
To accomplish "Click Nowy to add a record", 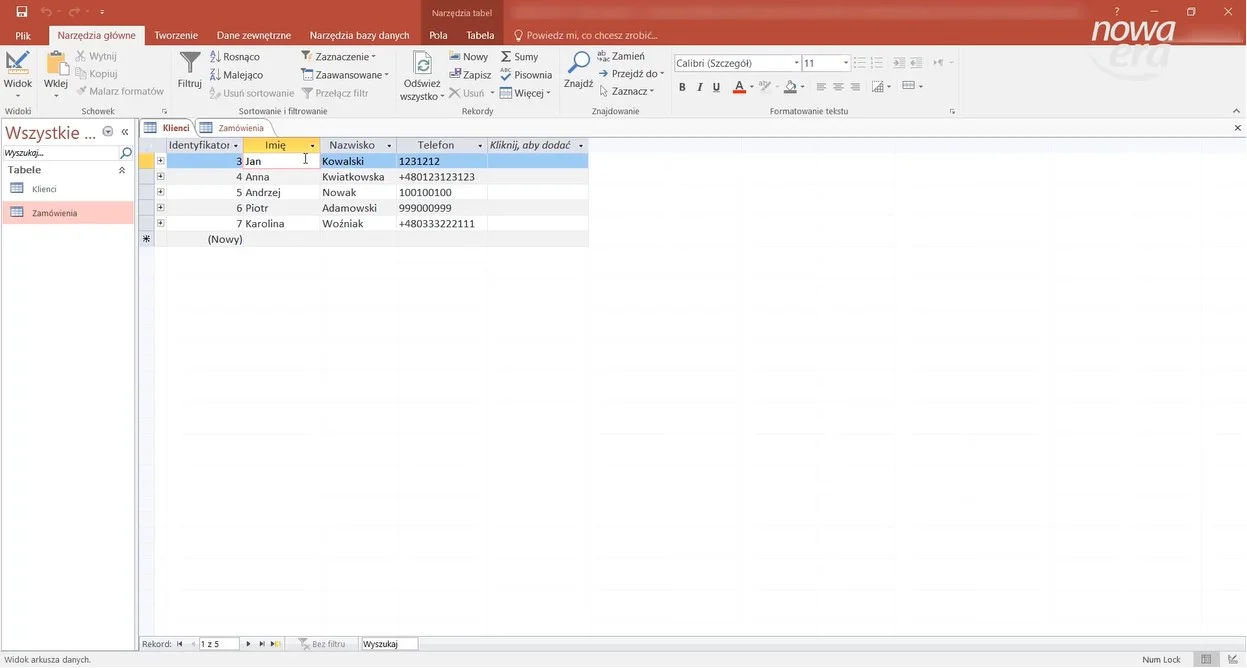I will click(469, 57).
